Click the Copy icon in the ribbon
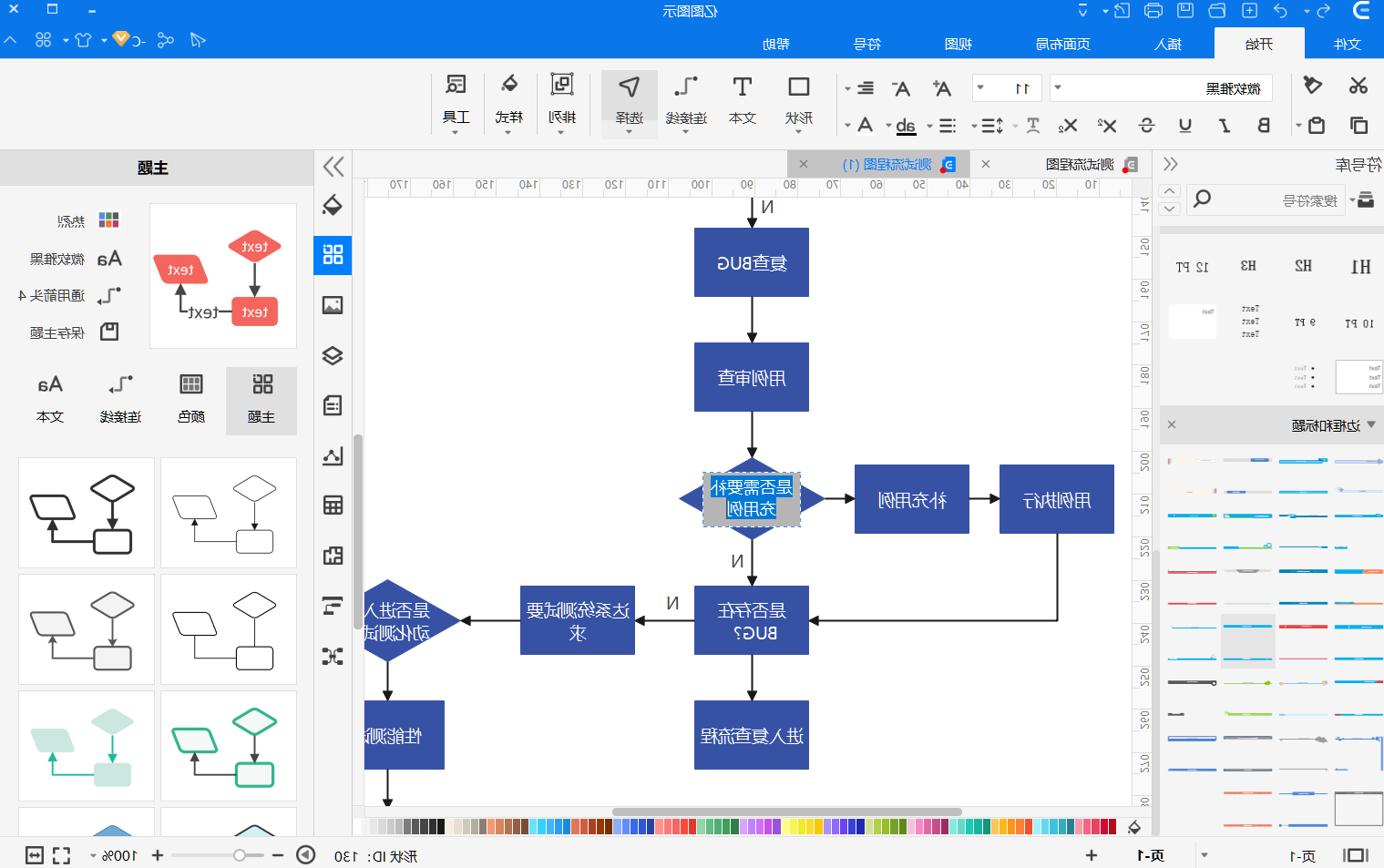The image size is (1384, 868). [1358, 125]
